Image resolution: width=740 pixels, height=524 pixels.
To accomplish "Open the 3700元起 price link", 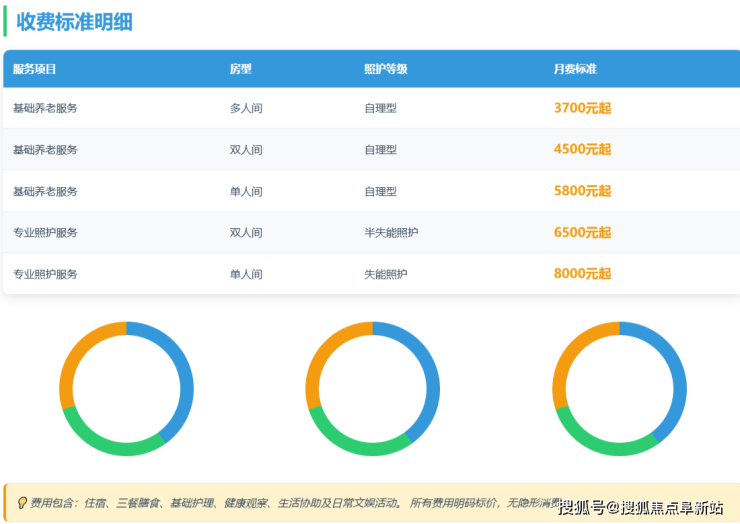I will pyautogui.click(x=582, y=108).
